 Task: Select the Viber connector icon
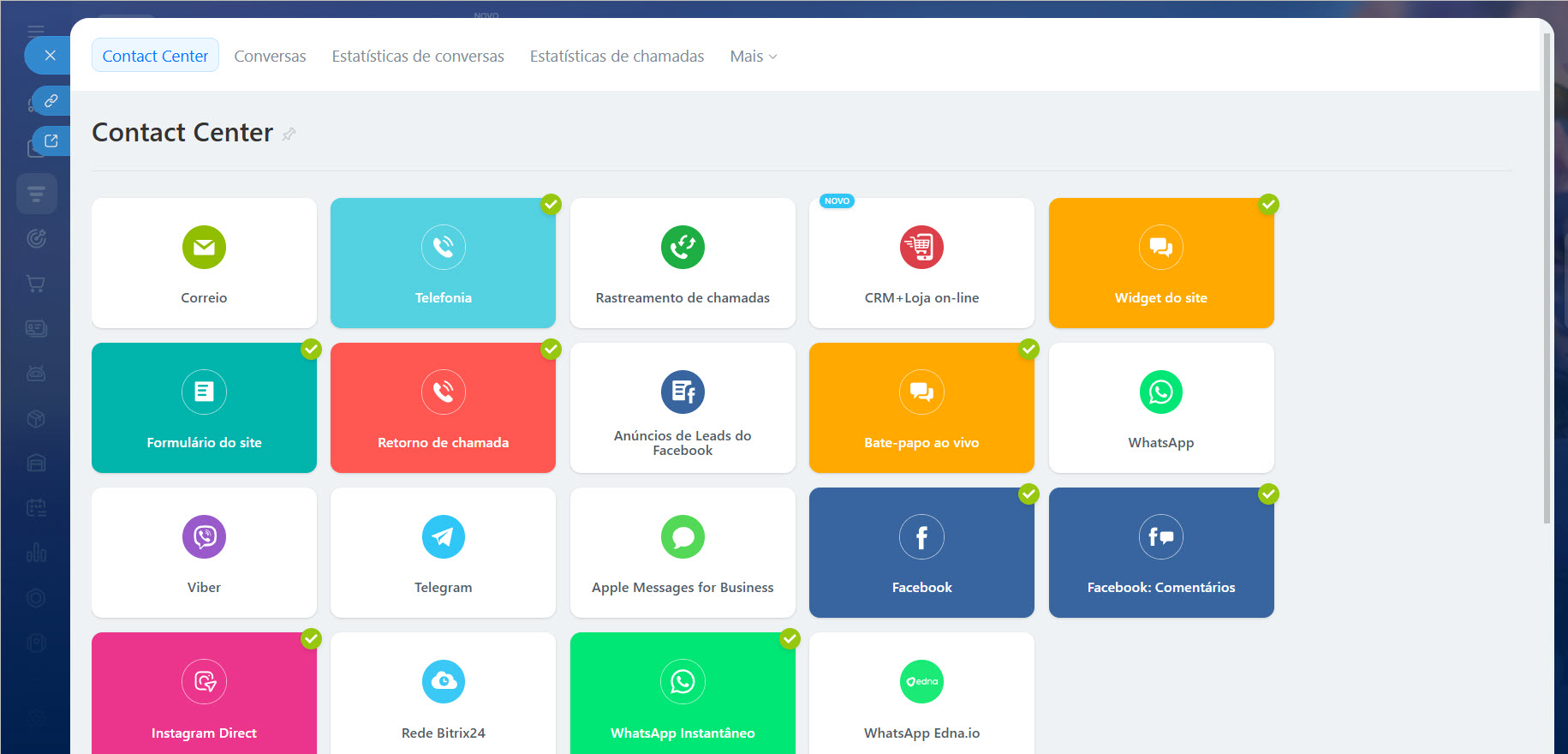[204, 537]
